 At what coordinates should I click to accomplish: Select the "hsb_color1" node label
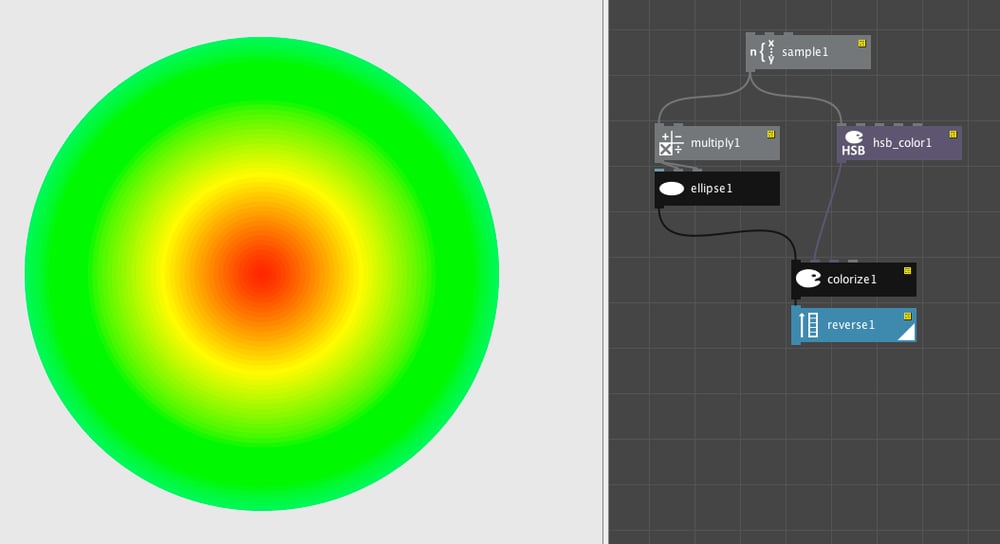tap(902, 143)
